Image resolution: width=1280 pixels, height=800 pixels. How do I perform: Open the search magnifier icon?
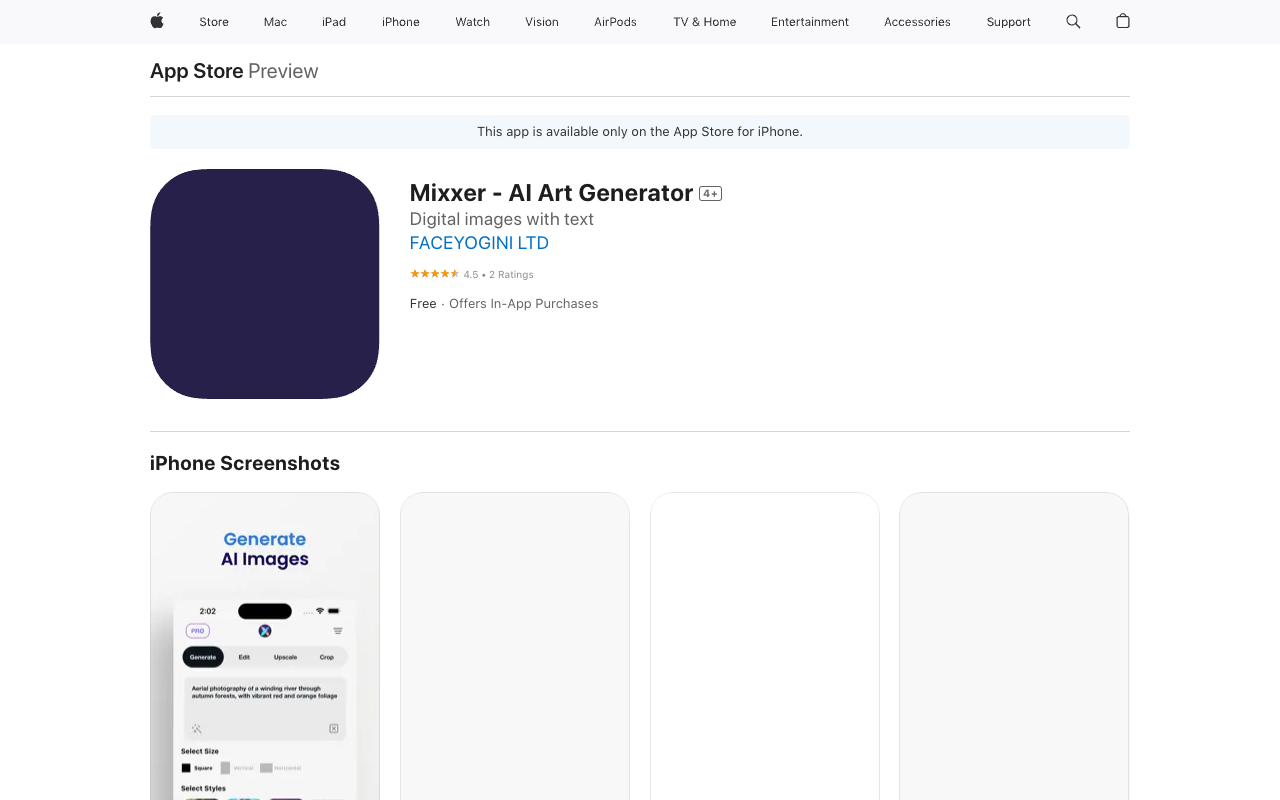(x=1073, y=21)
